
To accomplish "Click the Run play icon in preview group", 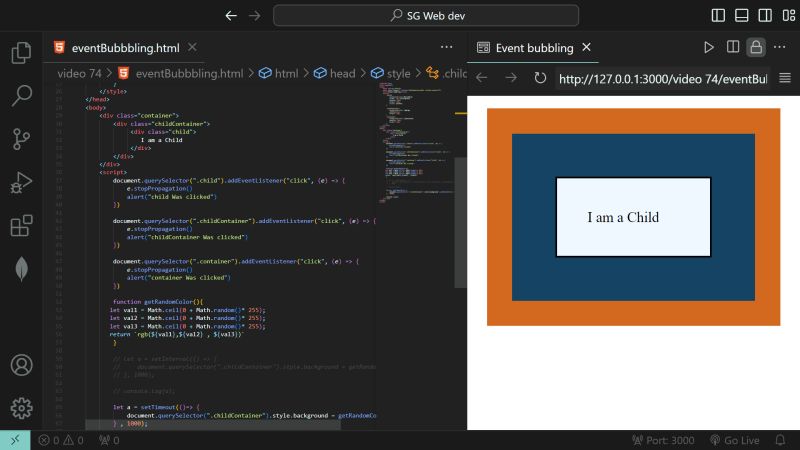I will pyautogui.click(x=709, y=47).
